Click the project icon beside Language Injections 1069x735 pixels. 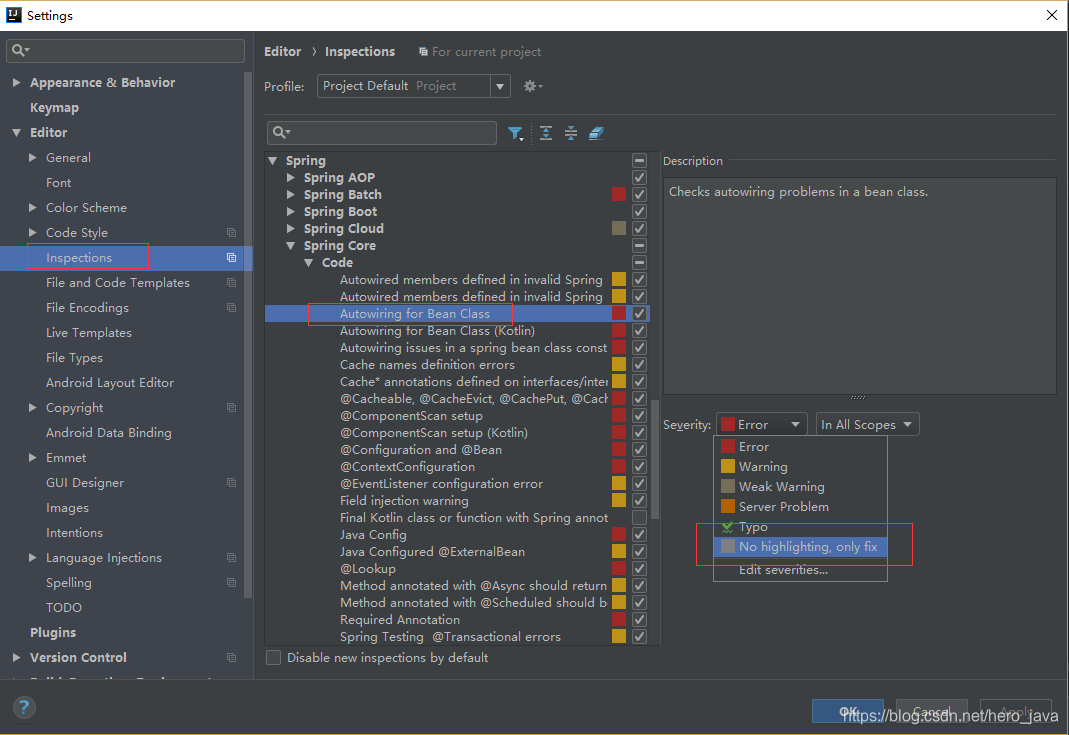(231, 558)
